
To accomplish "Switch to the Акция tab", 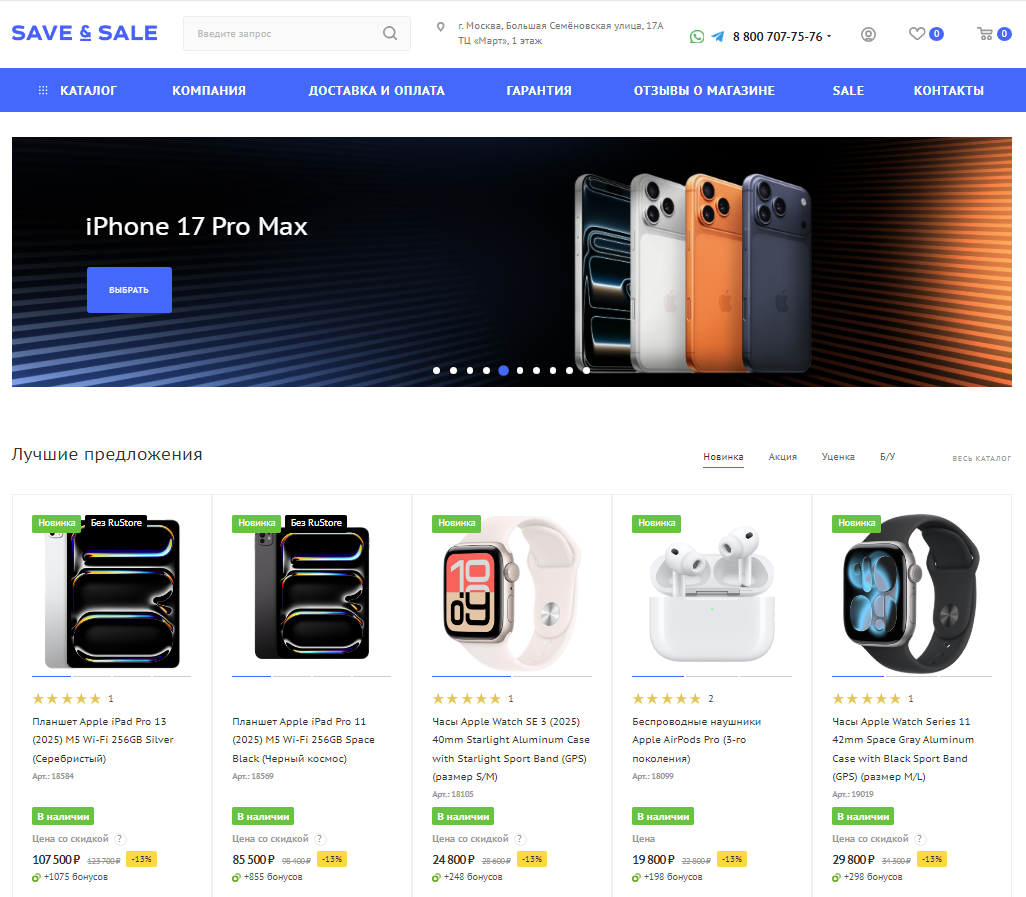I will tap(783, 457).
